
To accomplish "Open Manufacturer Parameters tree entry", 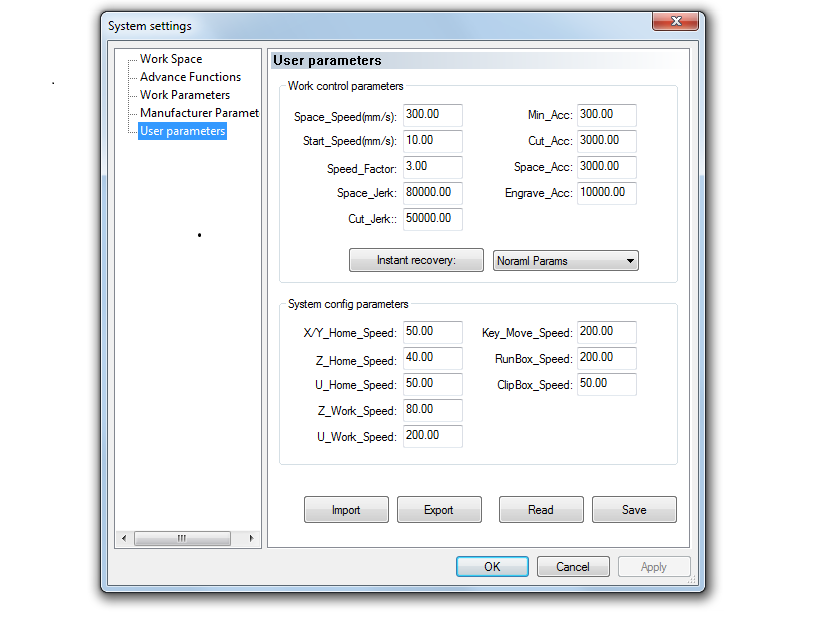I will 199,113.
